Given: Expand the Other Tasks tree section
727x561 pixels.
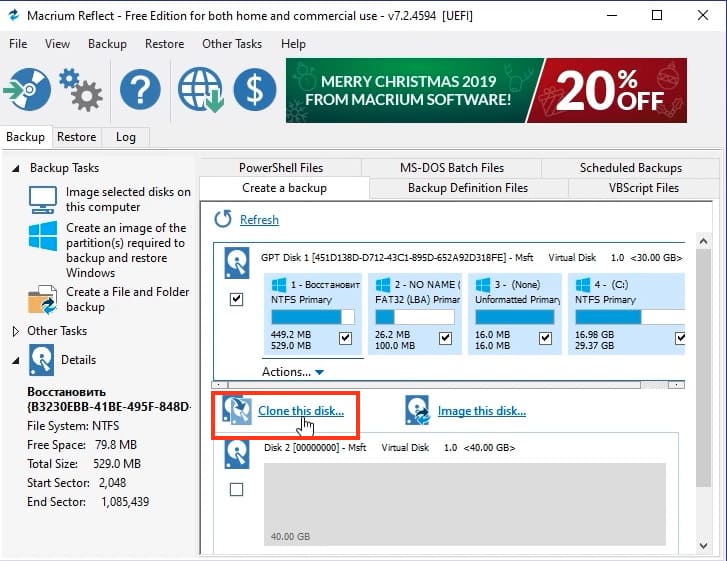Looking at the screenshot, I should coord(15,331).
